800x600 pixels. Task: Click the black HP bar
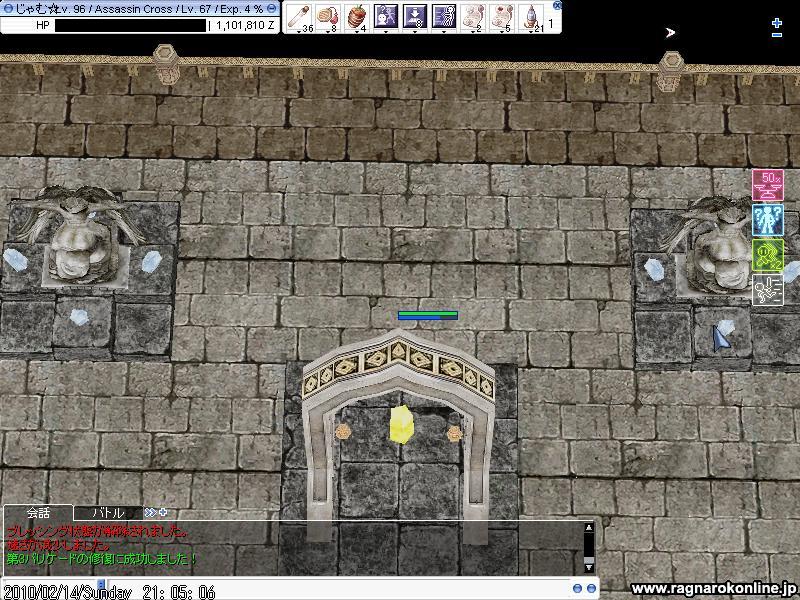click(x=130, y=26)
